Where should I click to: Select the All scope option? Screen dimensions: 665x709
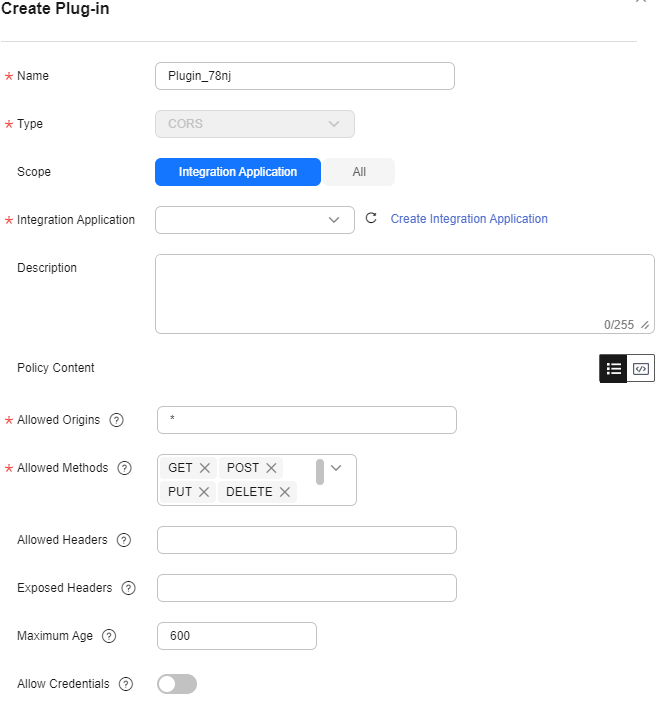359,172
